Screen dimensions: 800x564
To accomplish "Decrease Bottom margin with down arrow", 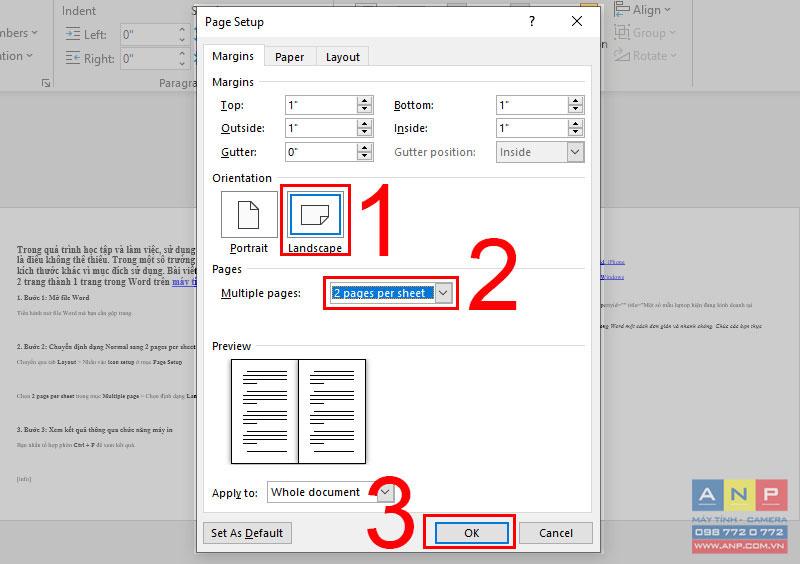I will pyautogui.click(x=576, y=109).
